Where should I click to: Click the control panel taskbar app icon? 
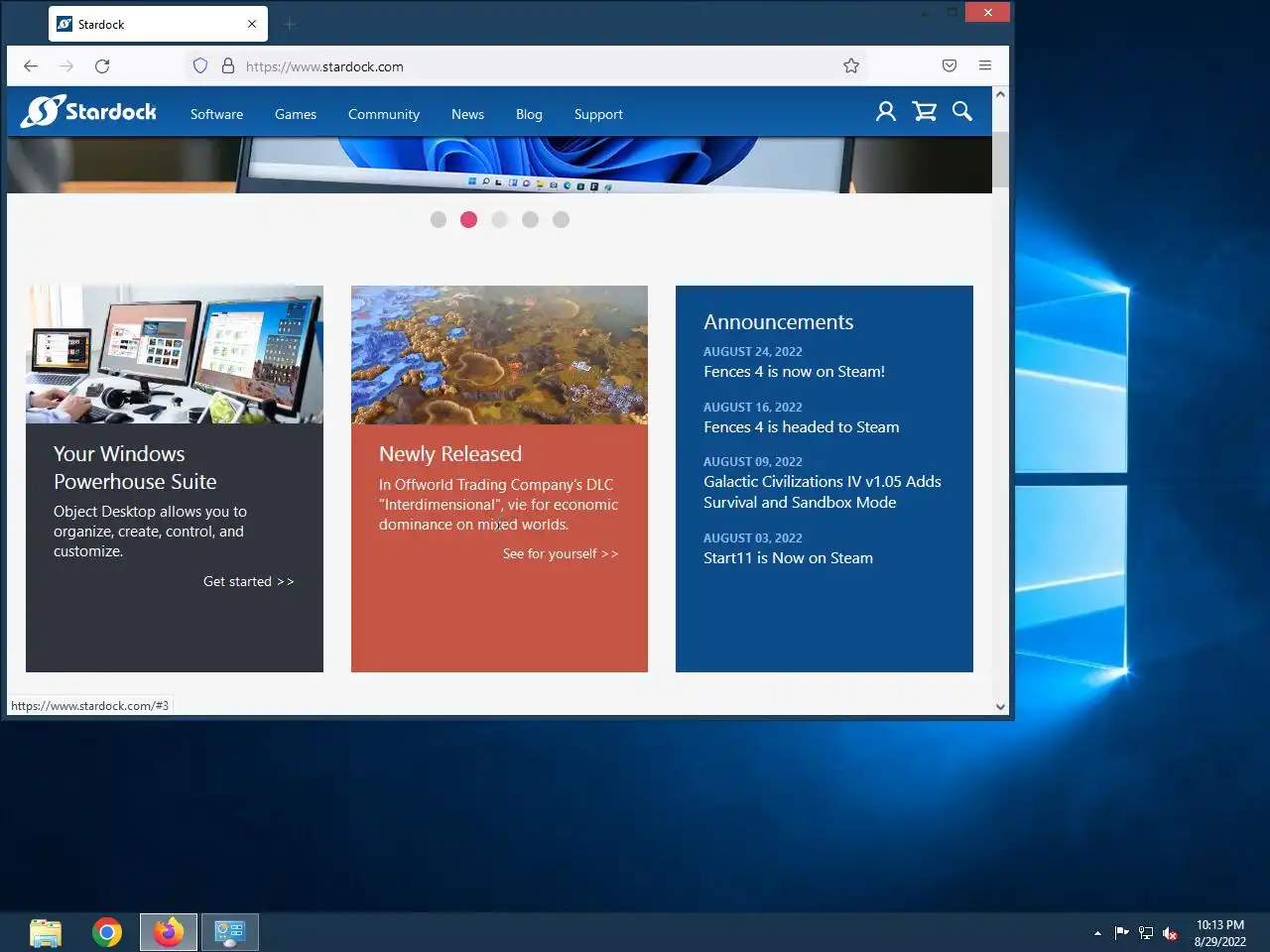pos(230,932)
